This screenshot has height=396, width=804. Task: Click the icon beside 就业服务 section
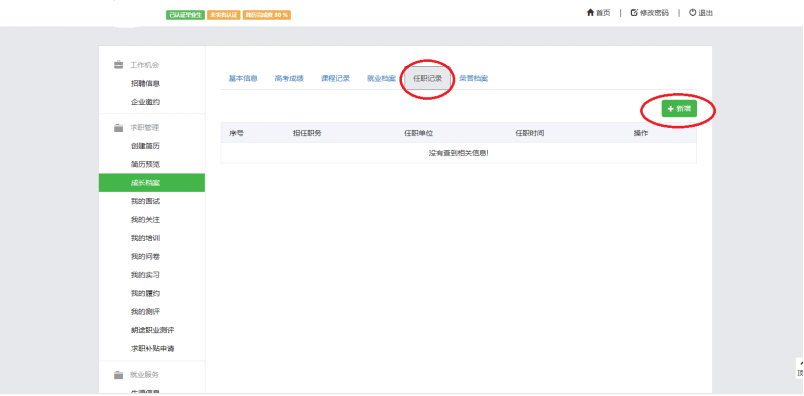[x=118, y=375]
